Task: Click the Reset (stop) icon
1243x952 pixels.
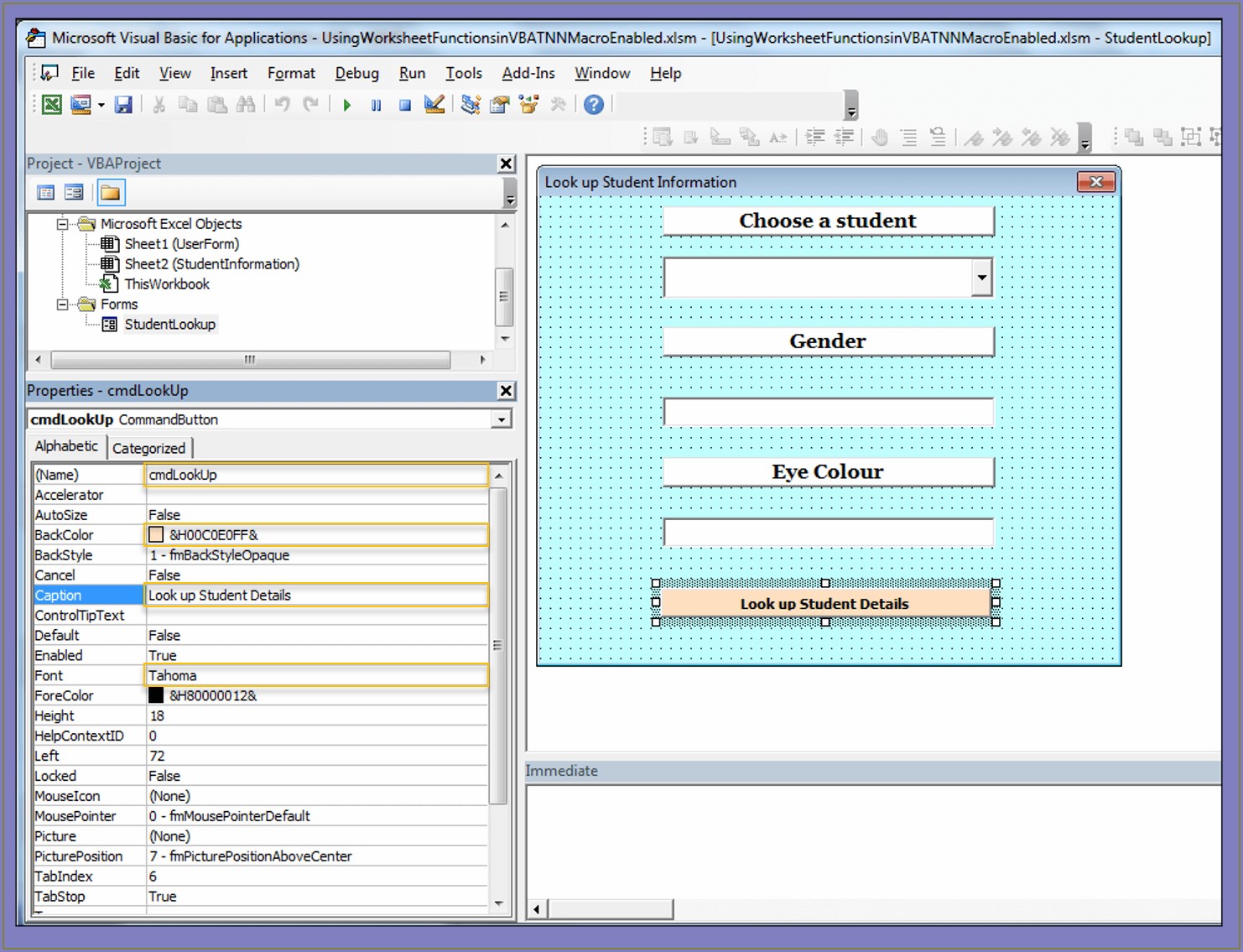Action: click(x=405, y=104)
